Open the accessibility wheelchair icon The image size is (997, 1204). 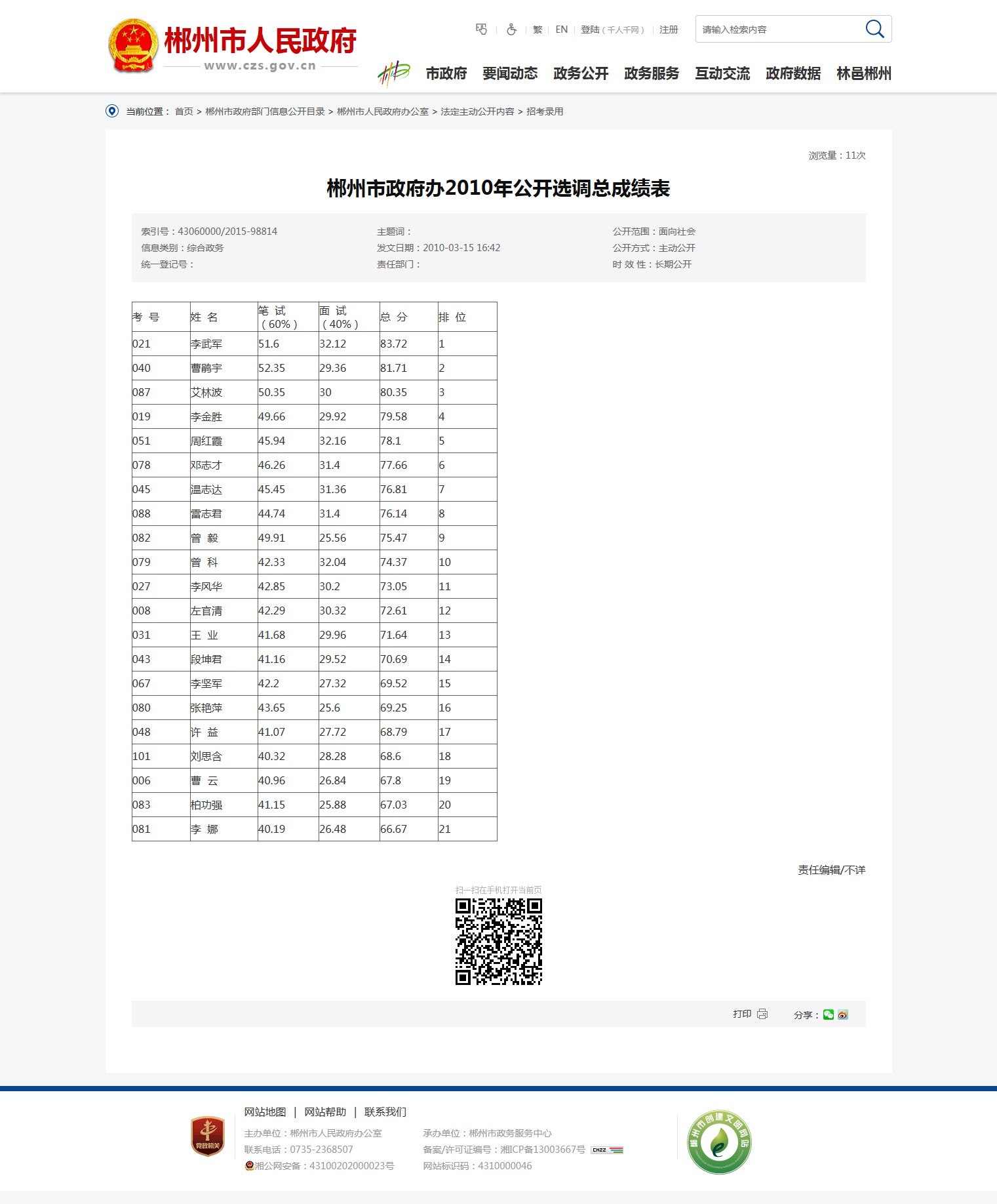511,30
